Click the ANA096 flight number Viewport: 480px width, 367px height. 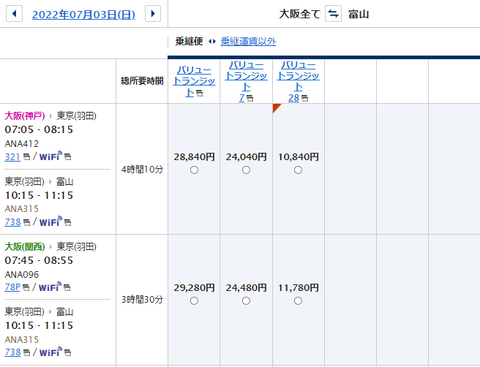coord(22,275)
